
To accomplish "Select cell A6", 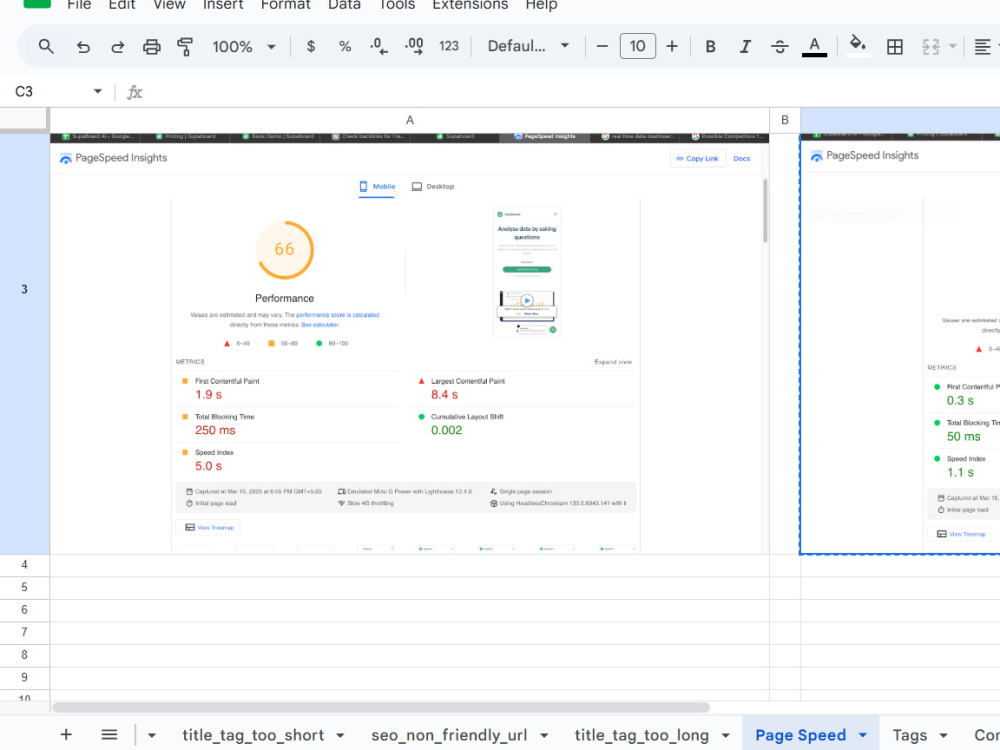I will pos(409,610).
